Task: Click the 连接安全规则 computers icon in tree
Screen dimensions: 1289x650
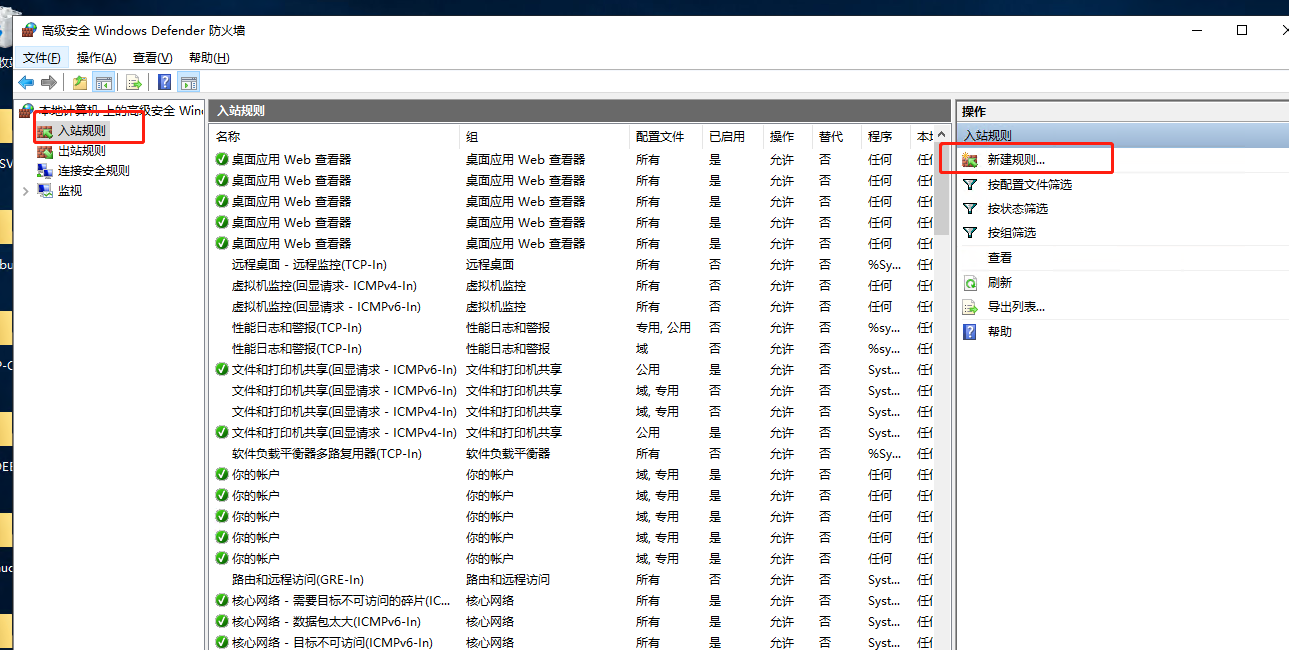Action: coord(44,171)
